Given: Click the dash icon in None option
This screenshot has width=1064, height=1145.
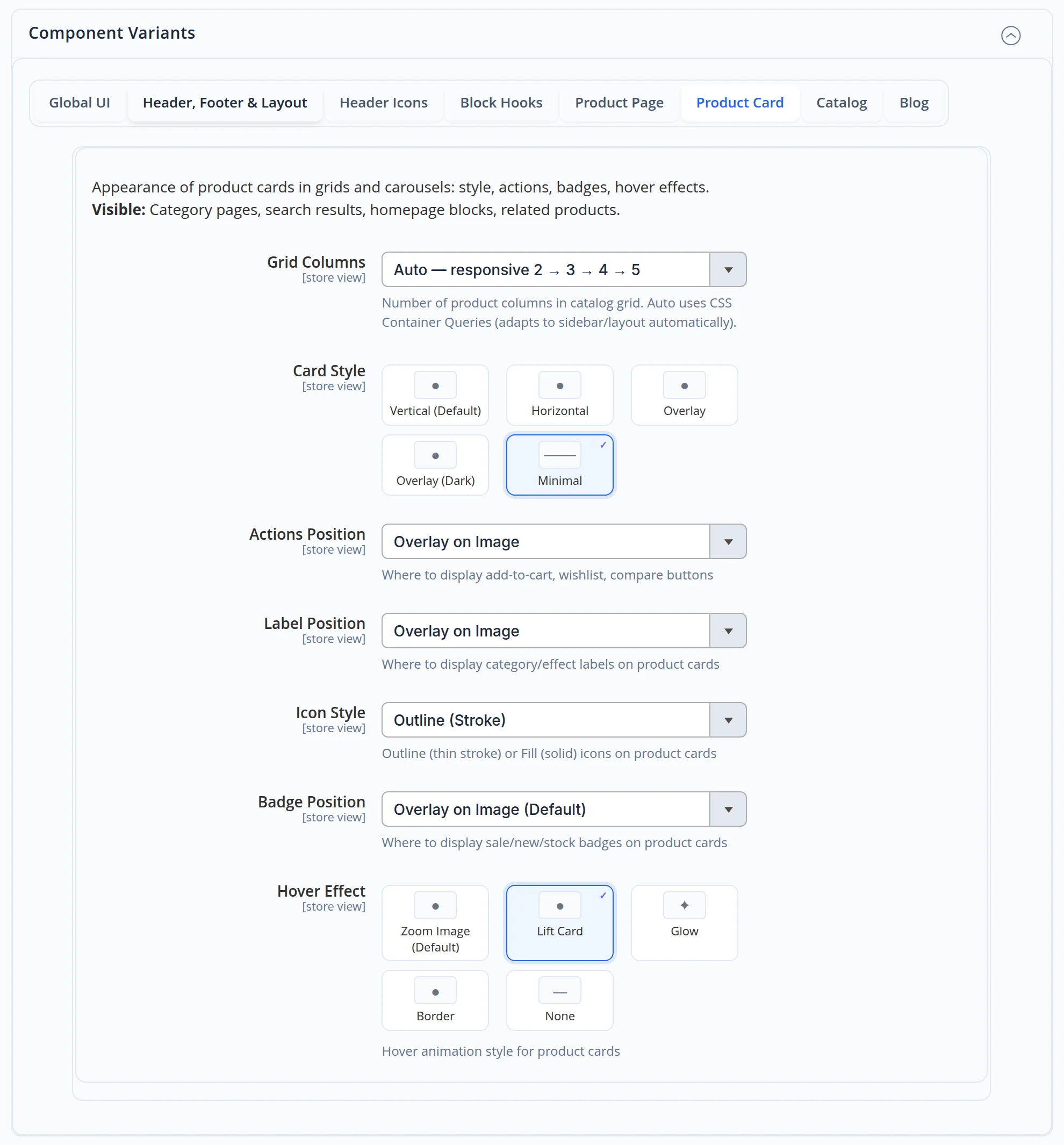Looking at the screenshot, I should (559, 991).
